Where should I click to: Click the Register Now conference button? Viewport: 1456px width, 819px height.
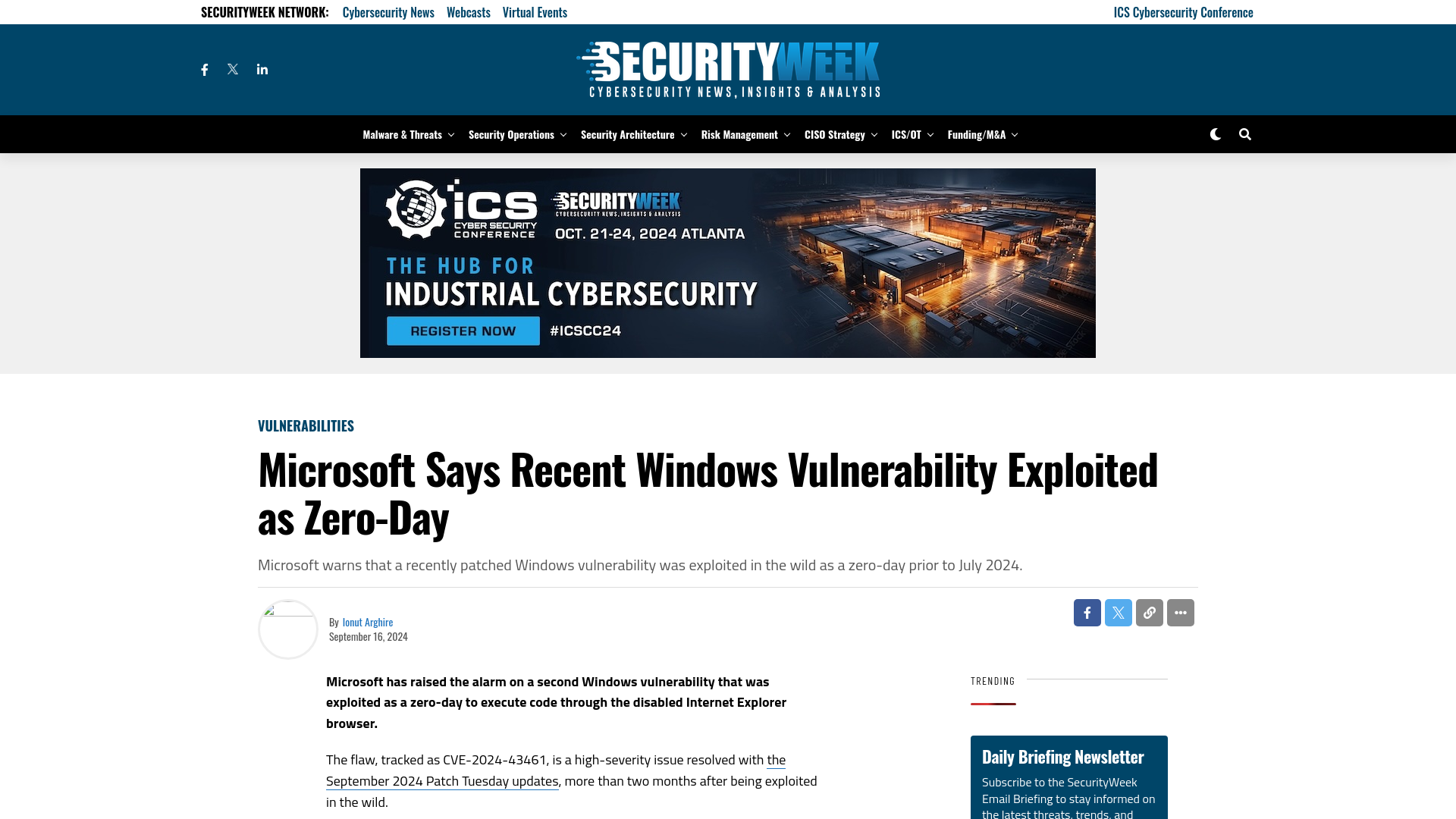pyautogui.click(x=463, y=331)
